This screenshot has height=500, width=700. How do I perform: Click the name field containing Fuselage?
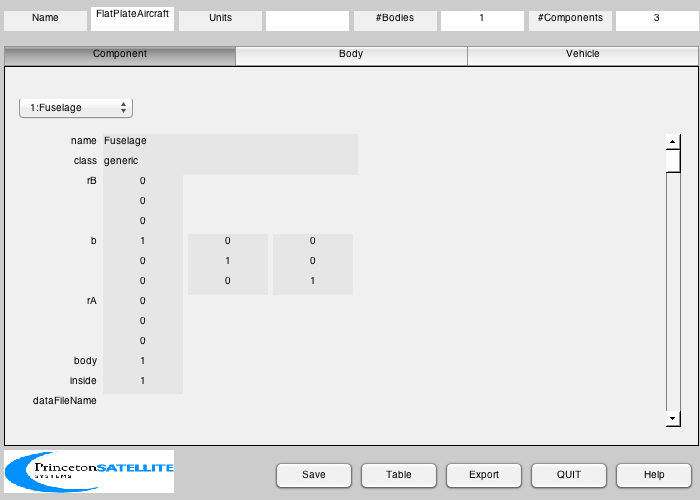pos(230,141)
